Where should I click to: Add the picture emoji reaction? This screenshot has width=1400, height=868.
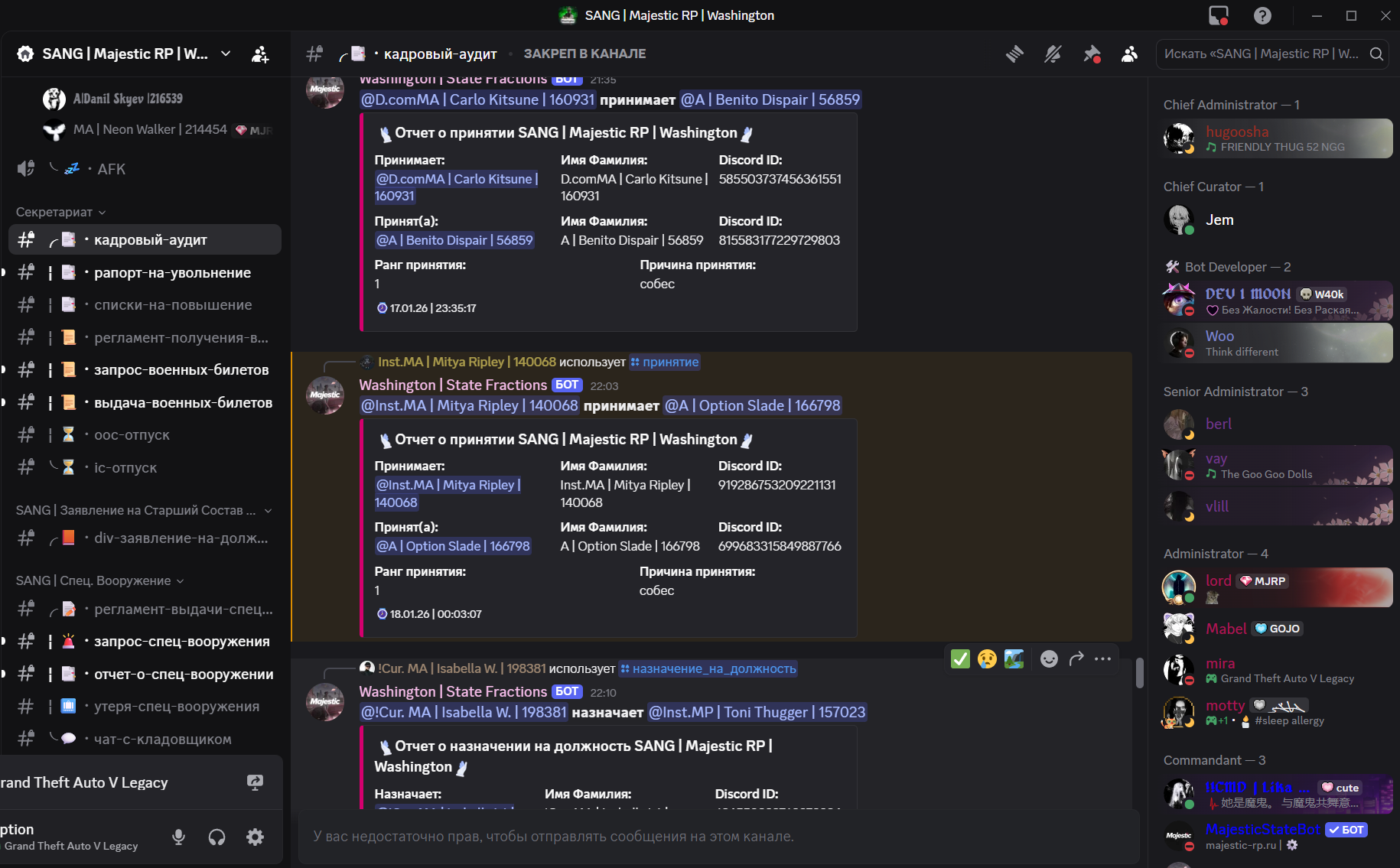pos(1014,658)
